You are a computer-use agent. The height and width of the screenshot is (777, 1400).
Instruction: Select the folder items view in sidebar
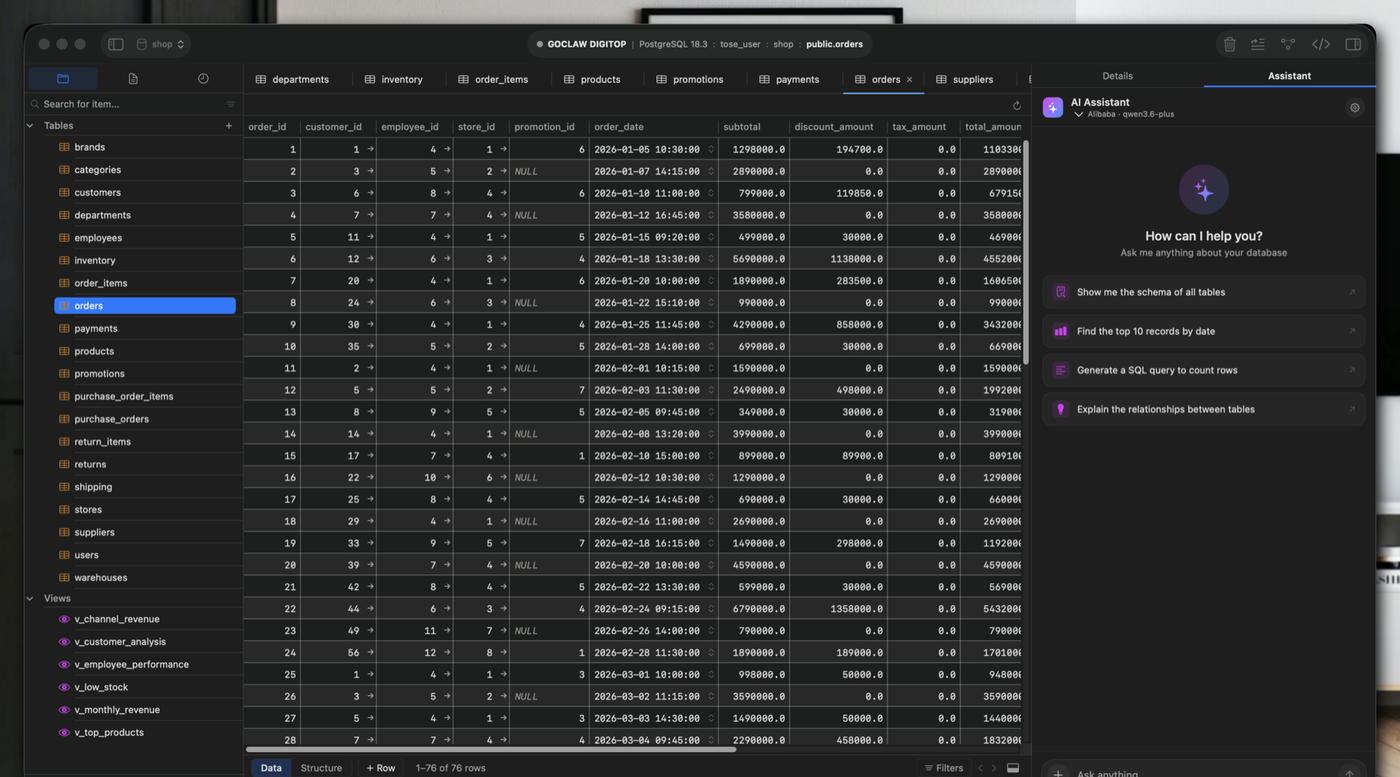(x=63, y=78)
